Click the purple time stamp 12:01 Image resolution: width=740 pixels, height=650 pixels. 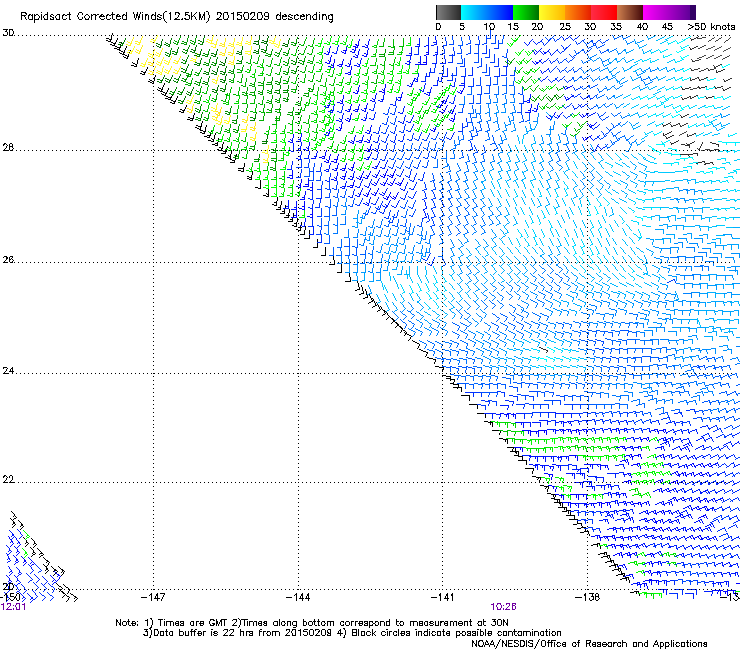(x=13, y=607)
